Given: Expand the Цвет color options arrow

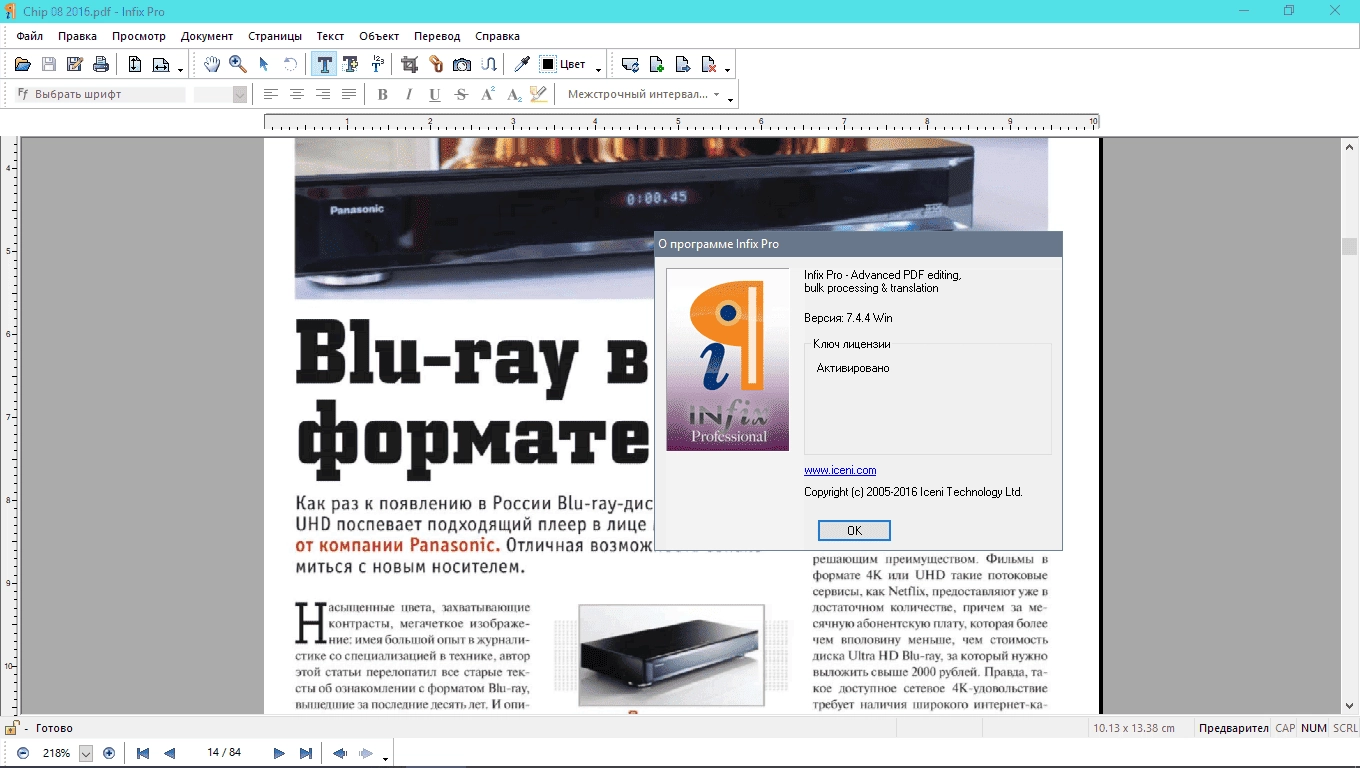Looking at the screenshot, I should [598, 68].
